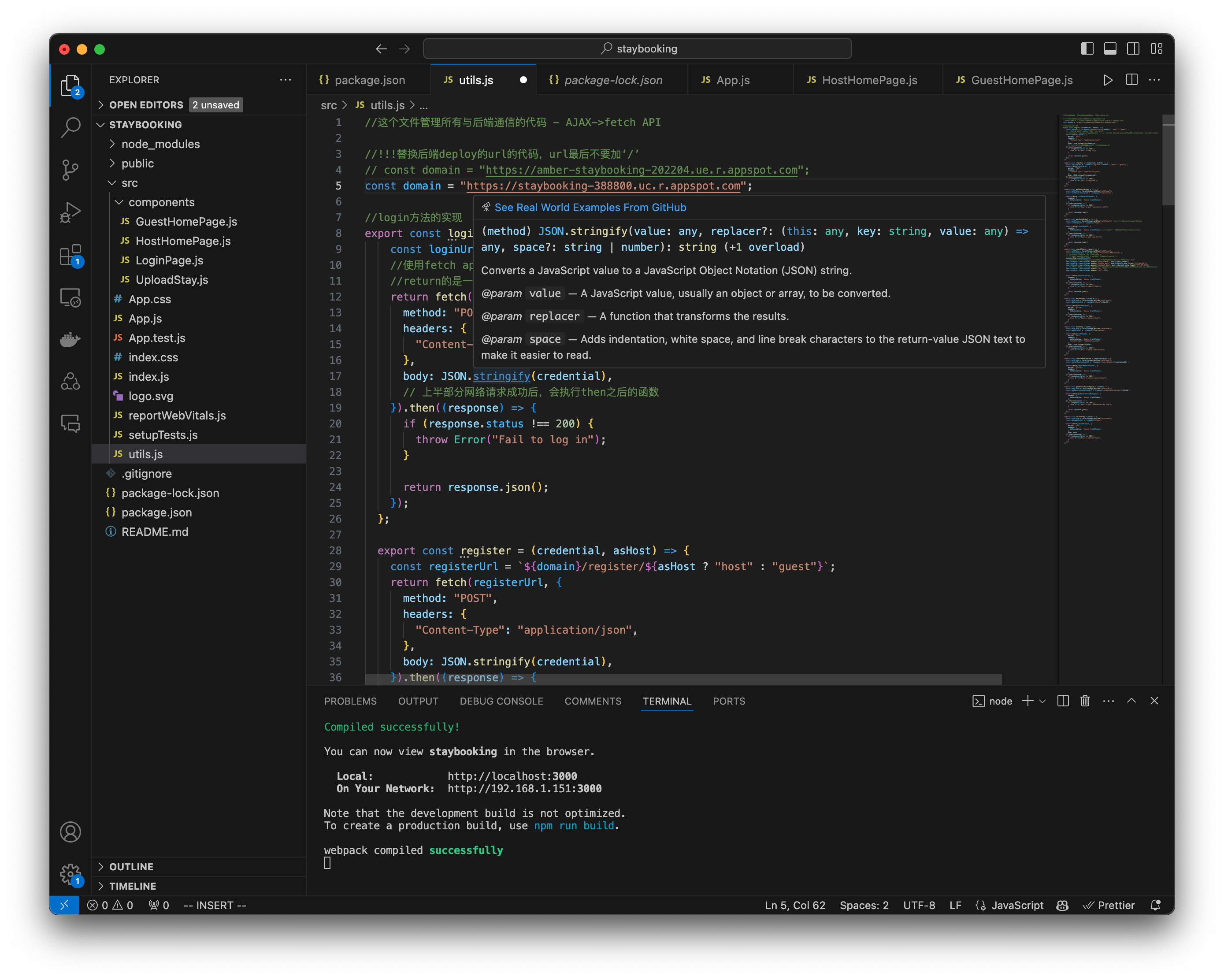
Task: Open the Docker sidebar view
Action: pos(70,339)
